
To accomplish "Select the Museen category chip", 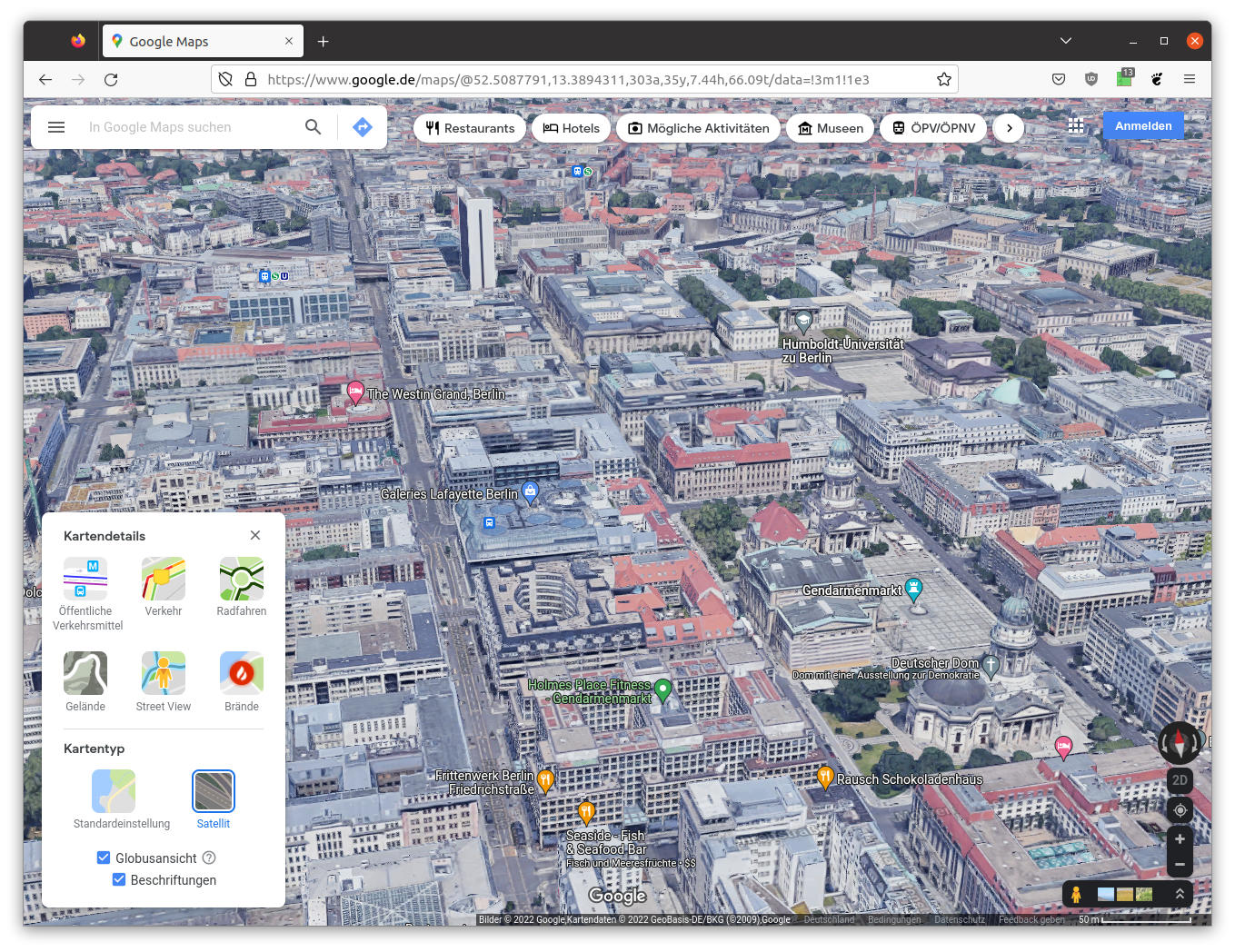I will [x=830, y=128].
